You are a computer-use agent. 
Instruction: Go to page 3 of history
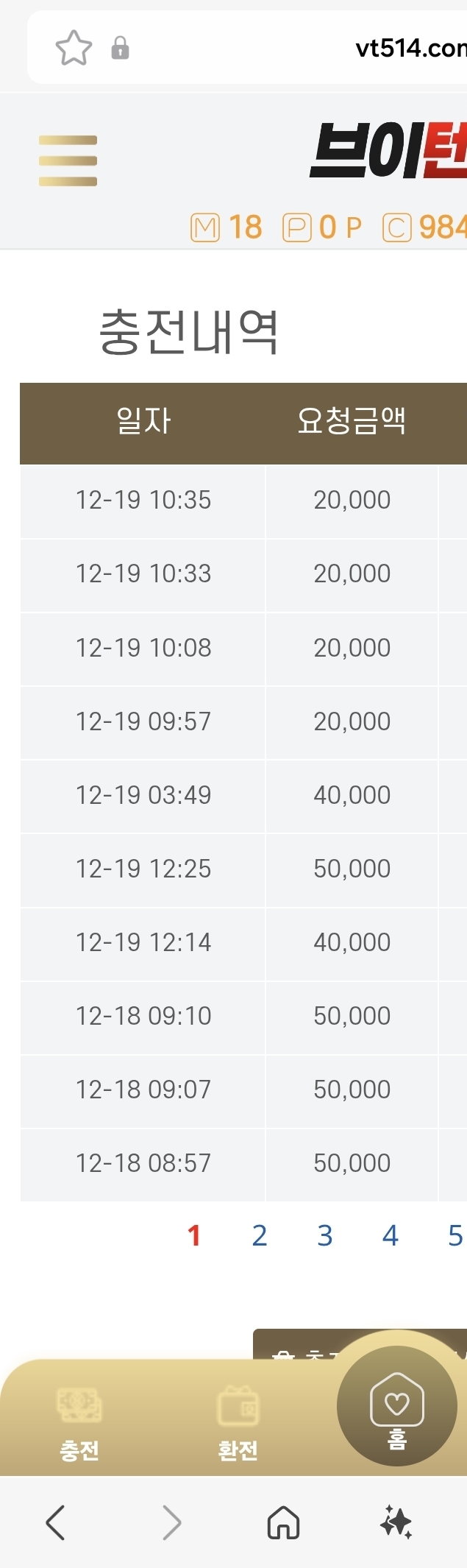coord(325,1236)
